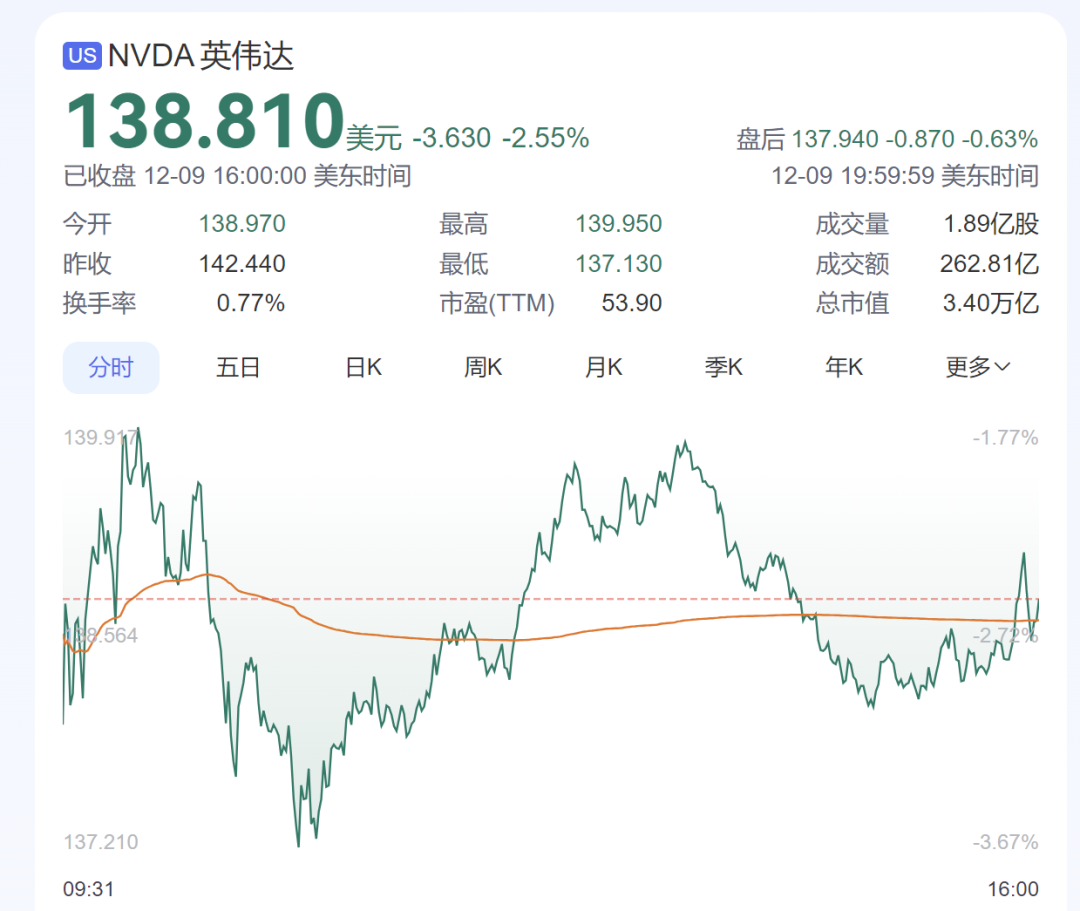Click the price change -3.630

(x=451, y=138)
